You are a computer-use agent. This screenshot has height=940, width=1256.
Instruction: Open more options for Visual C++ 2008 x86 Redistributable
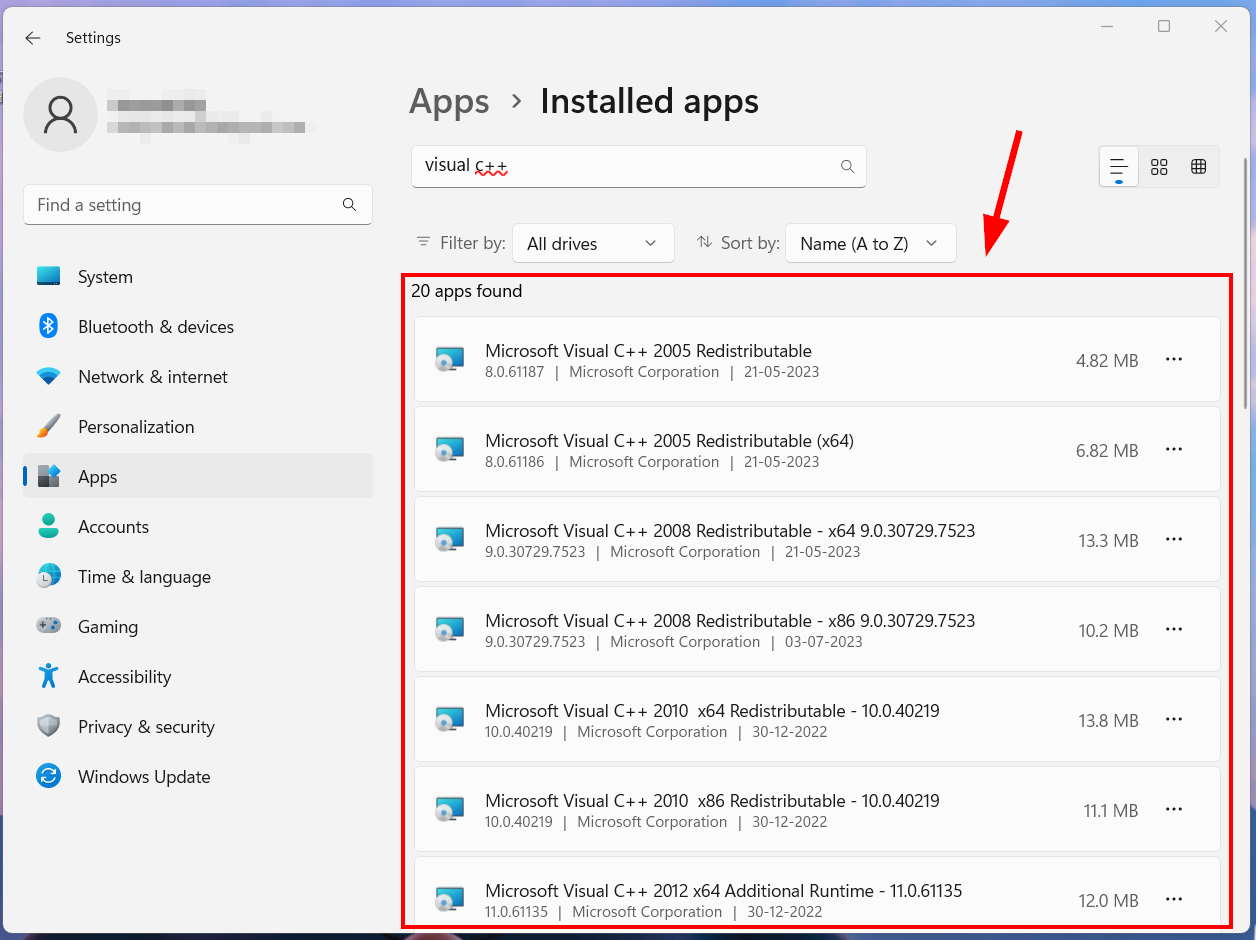tap(1174, 630)
